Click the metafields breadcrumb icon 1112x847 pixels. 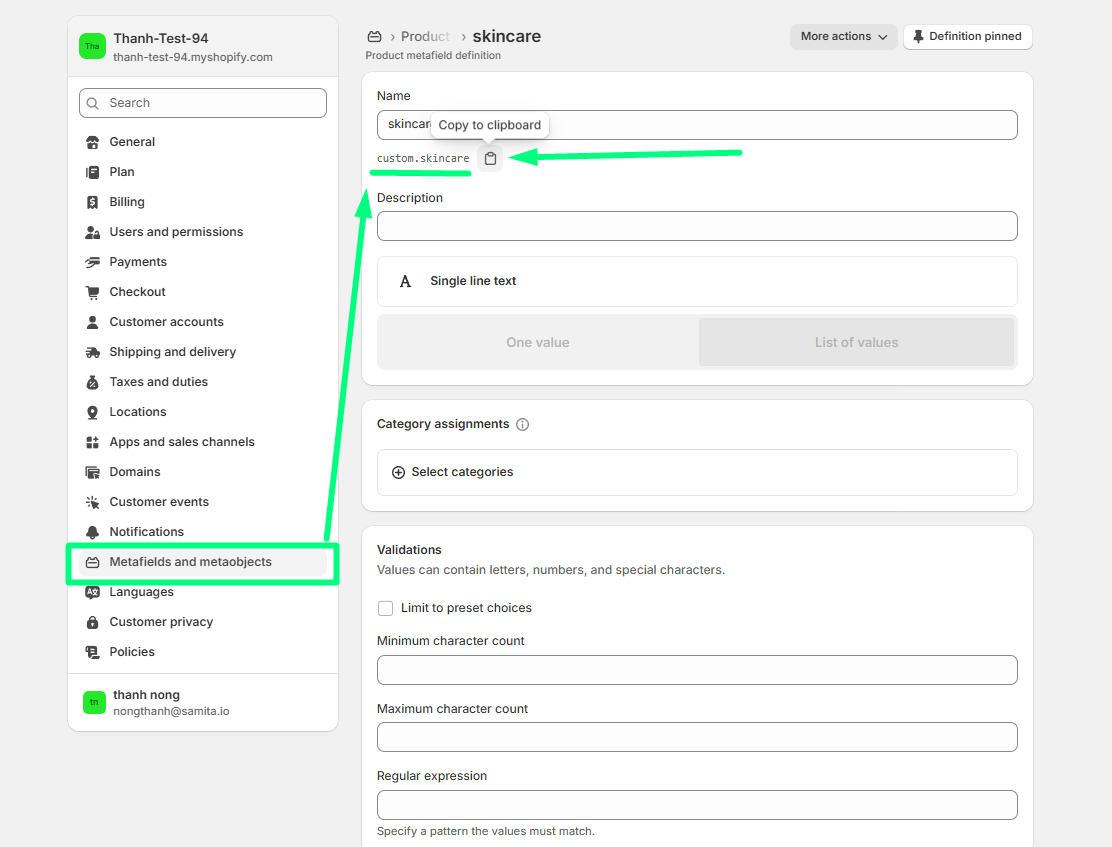375,37
